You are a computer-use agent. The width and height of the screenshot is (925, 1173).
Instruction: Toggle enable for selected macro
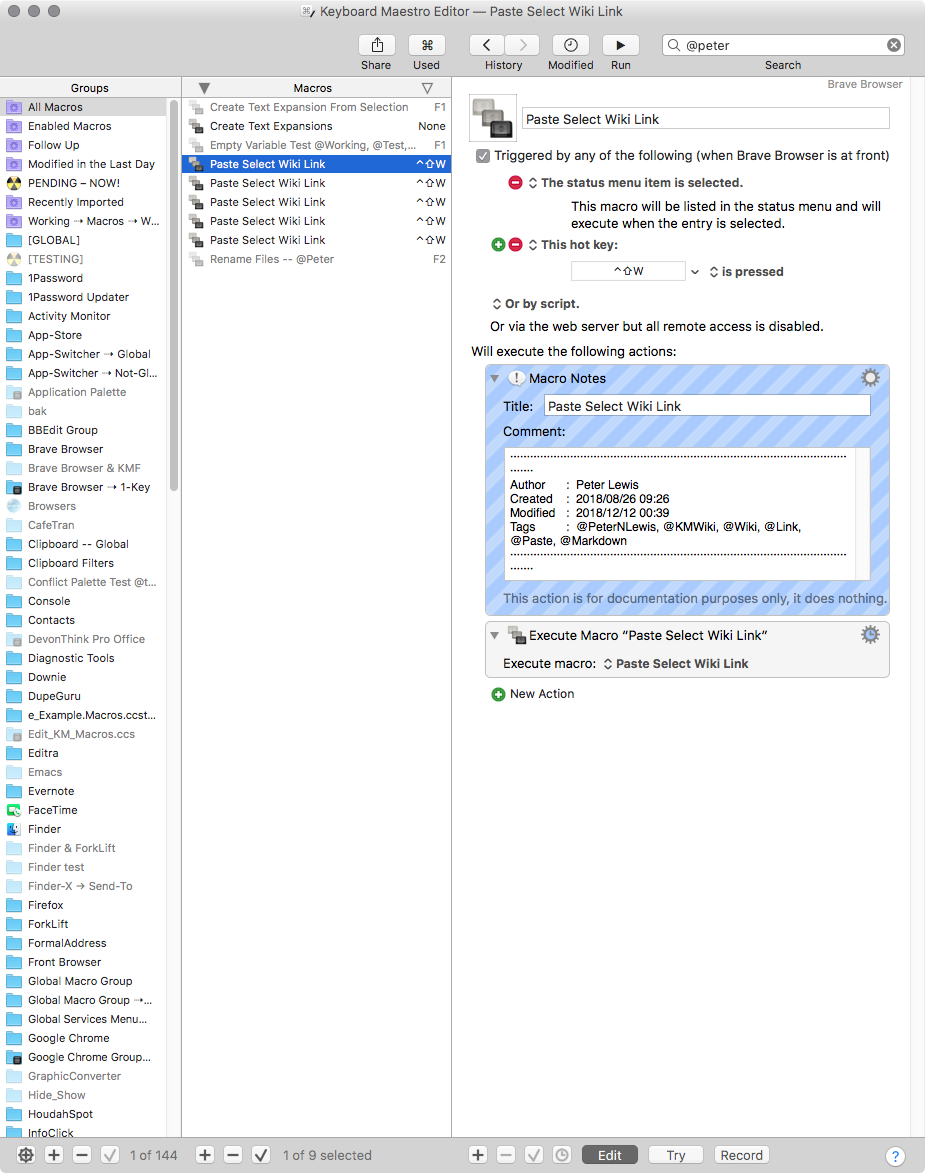tap(261, 1154)
